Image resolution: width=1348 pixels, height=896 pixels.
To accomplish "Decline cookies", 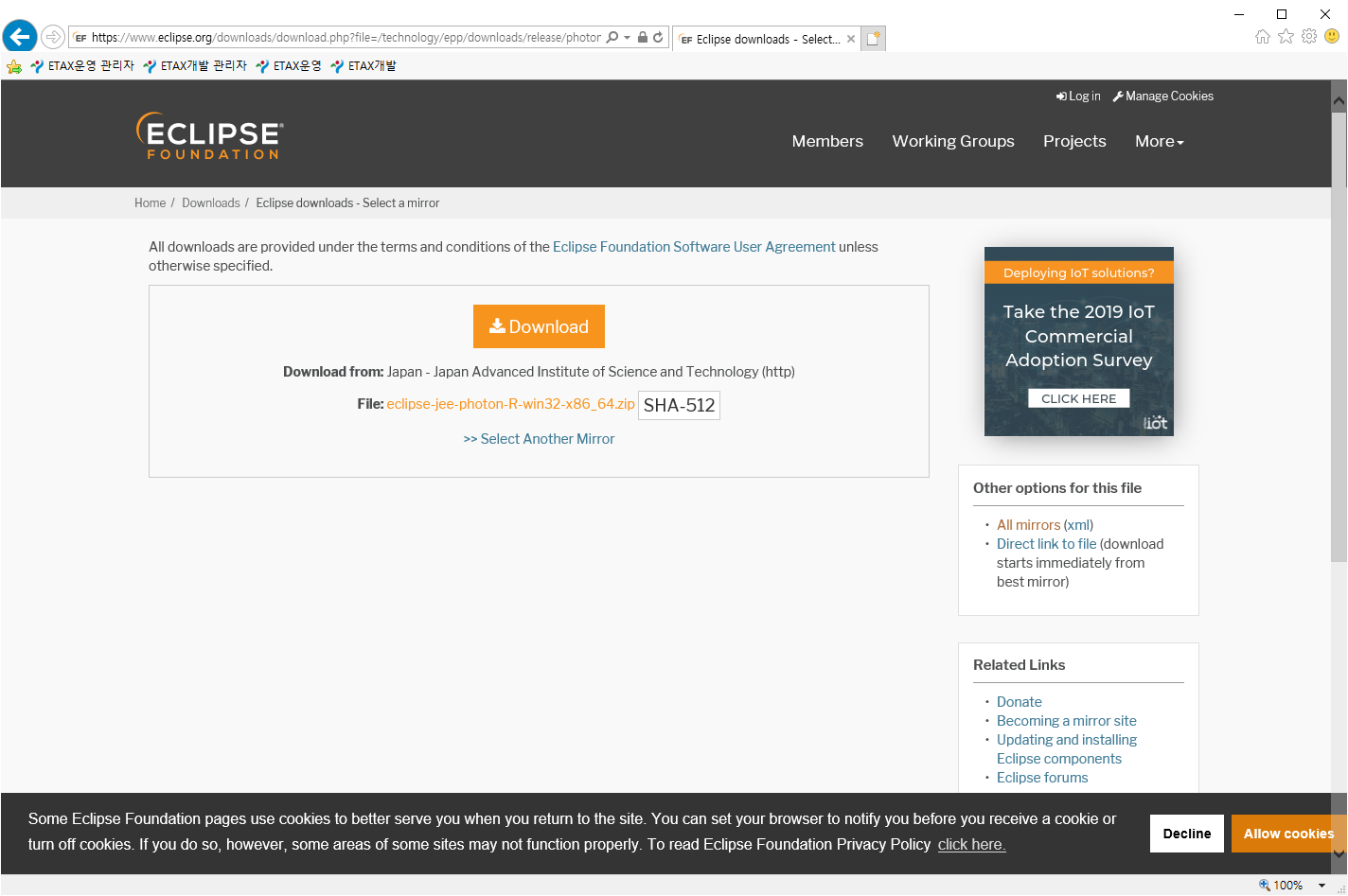I will click(x=1187, y=834).
